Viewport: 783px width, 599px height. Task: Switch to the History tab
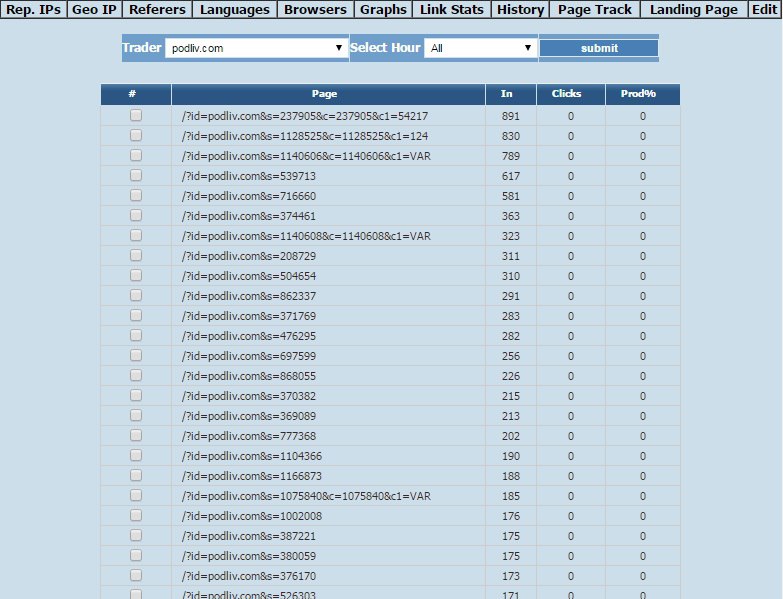(520, 9)
